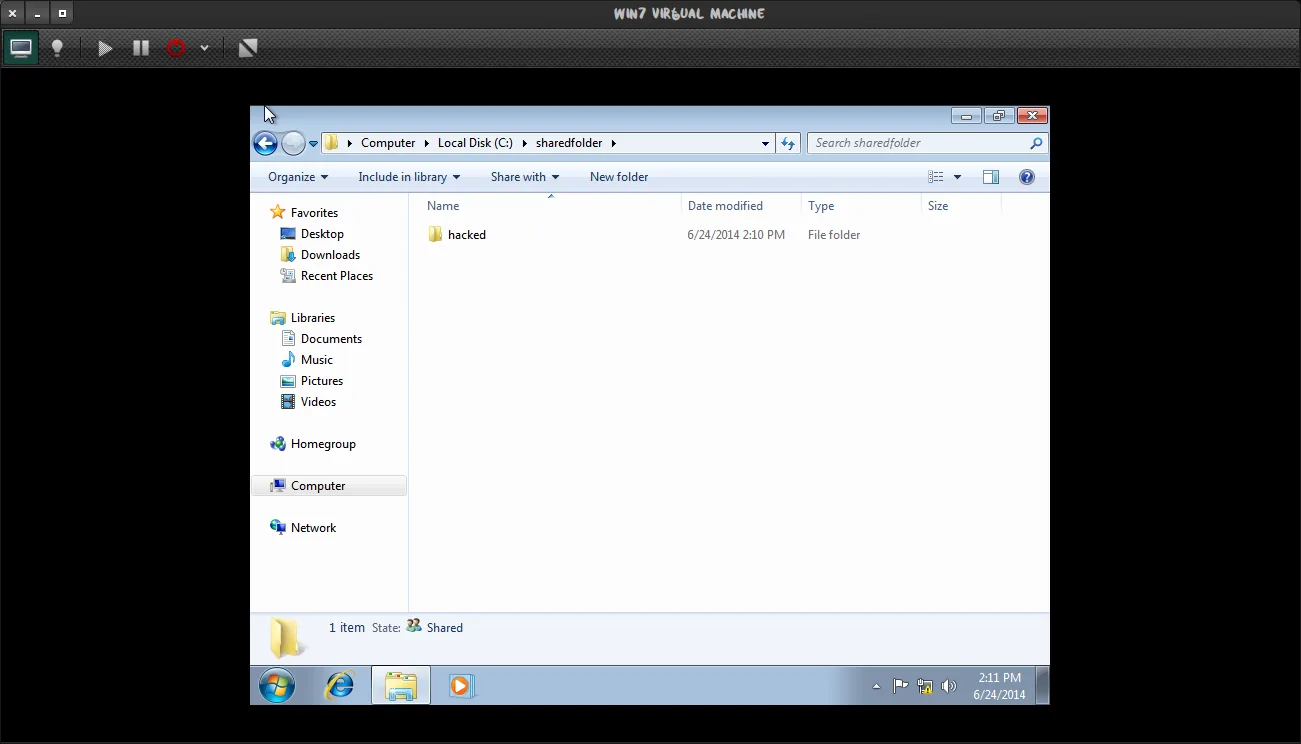Image resolution: width=1301 pixels, height=744 pixels.
Task: Open Documents library
Action: coord(331,339)
